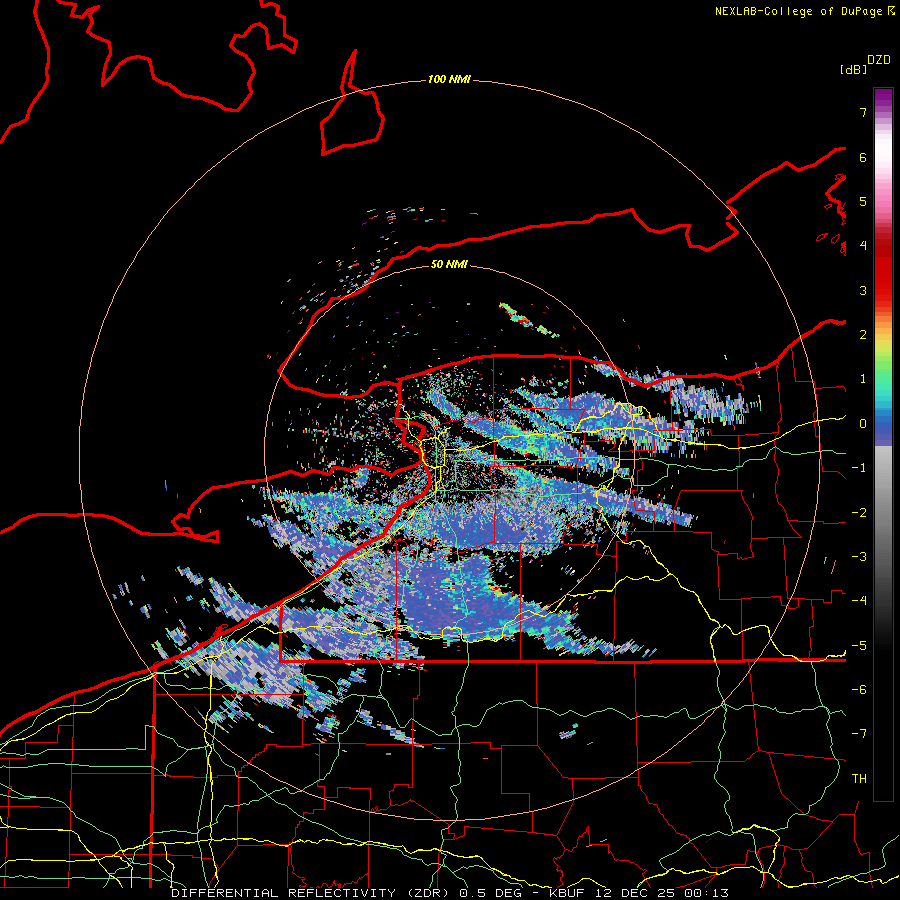Click the -1 tick label on color scale
Image resolution: width=900 pixels, height=900 pixels.
[x=859, y=468]
